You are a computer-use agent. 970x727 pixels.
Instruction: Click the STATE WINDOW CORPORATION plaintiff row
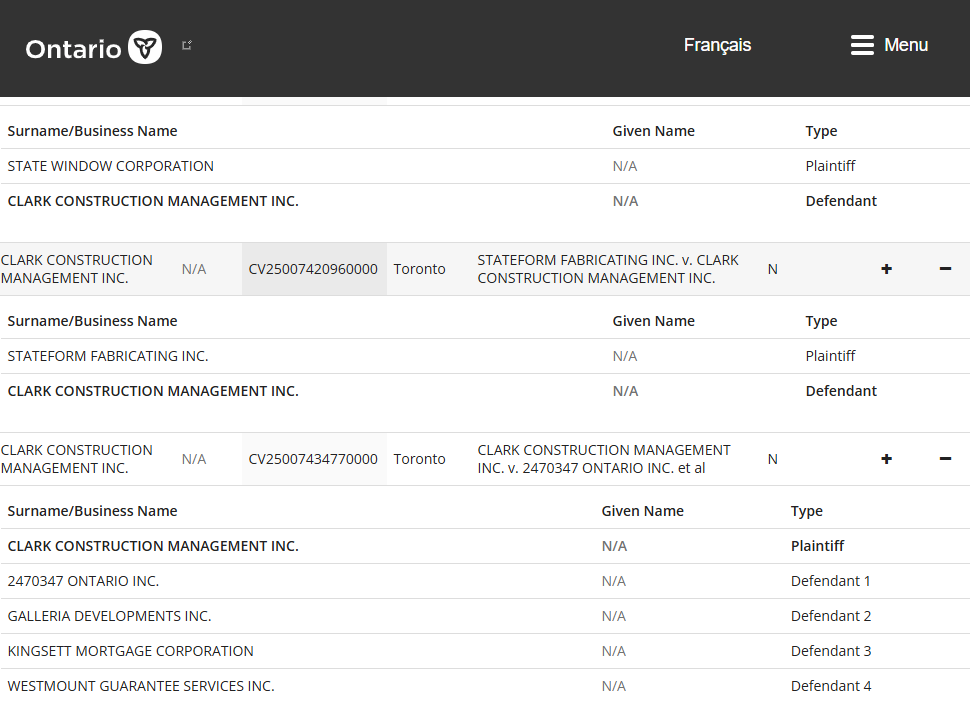(111, 166)
